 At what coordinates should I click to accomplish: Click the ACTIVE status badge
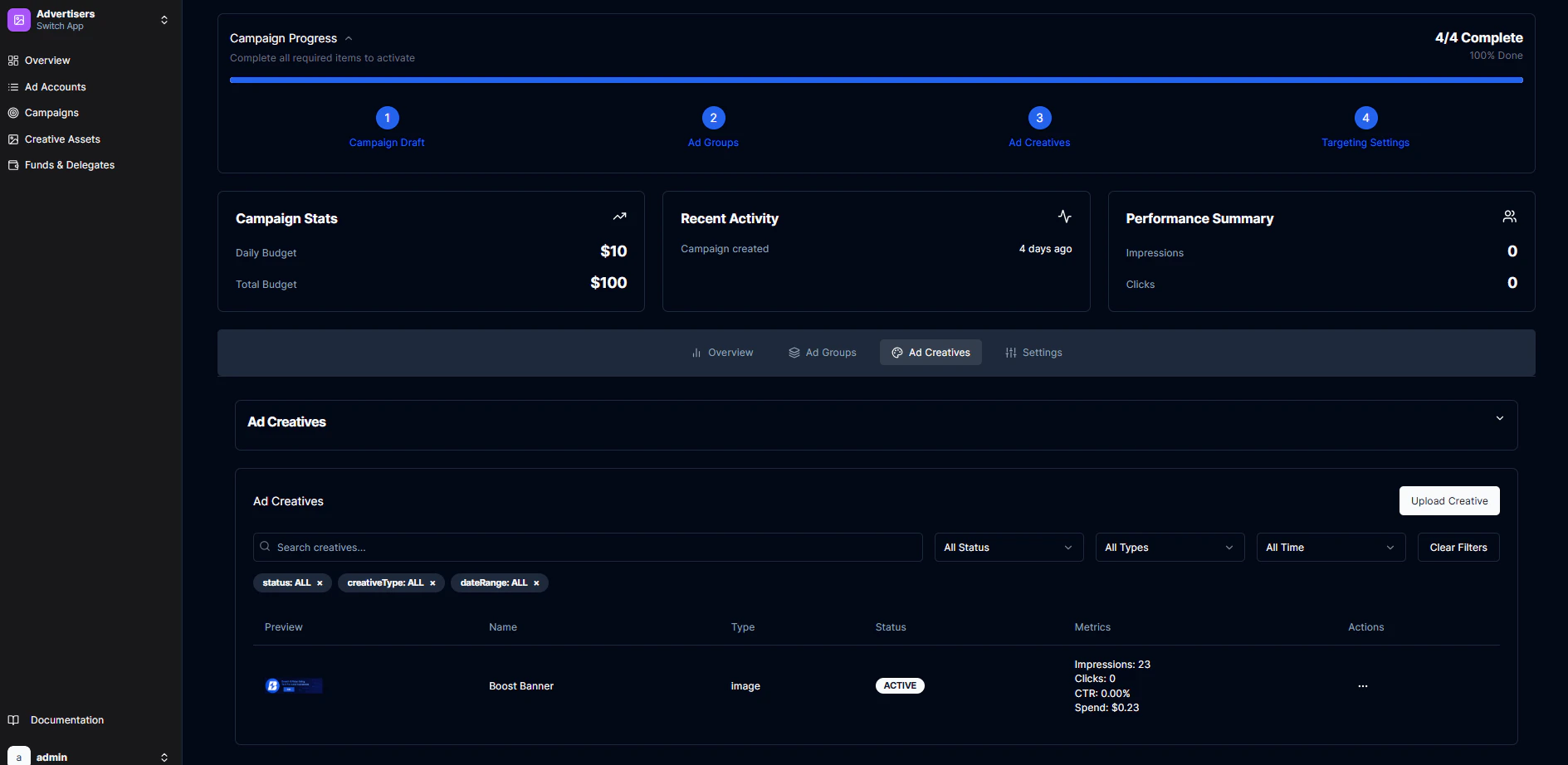[x=900, y=686]
